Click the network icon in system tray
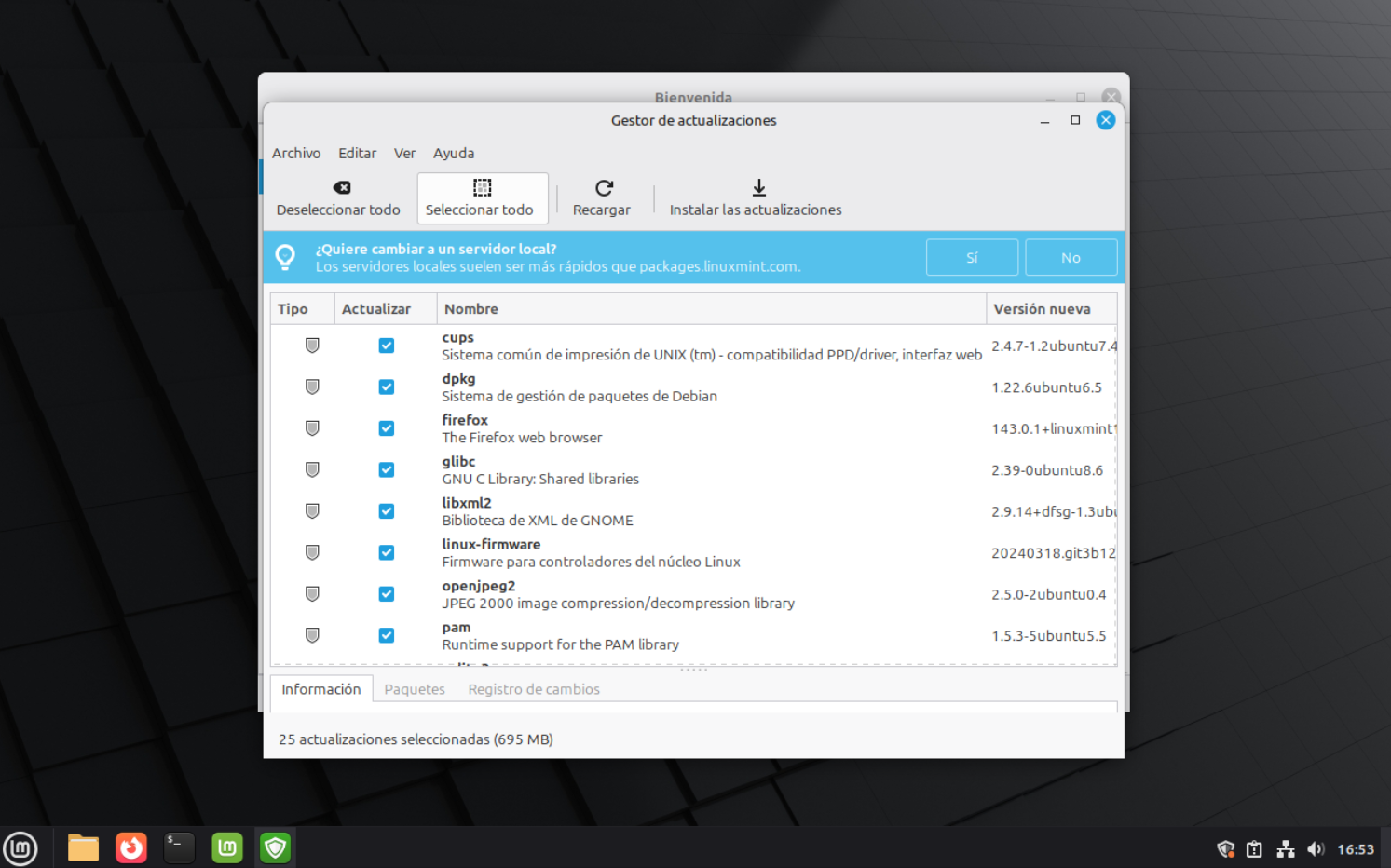Screen dimensions: 1391x868 click(x=1285, y=848)
